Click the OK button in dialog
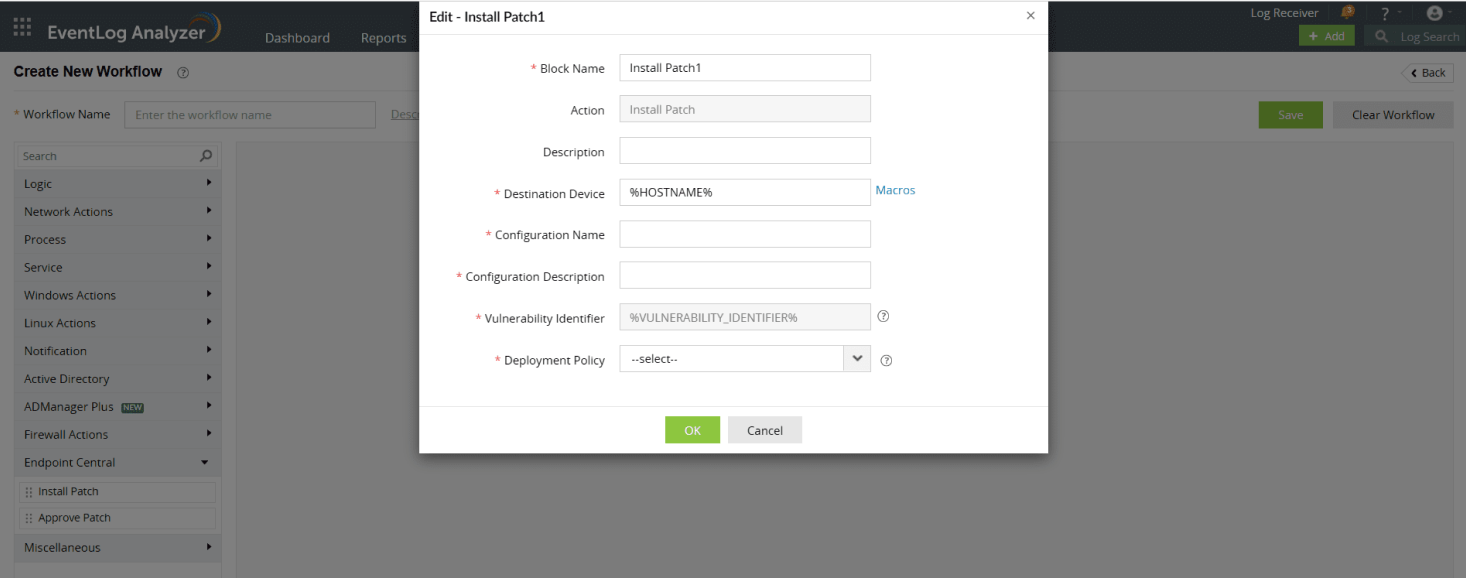 (x=692, y=430)
